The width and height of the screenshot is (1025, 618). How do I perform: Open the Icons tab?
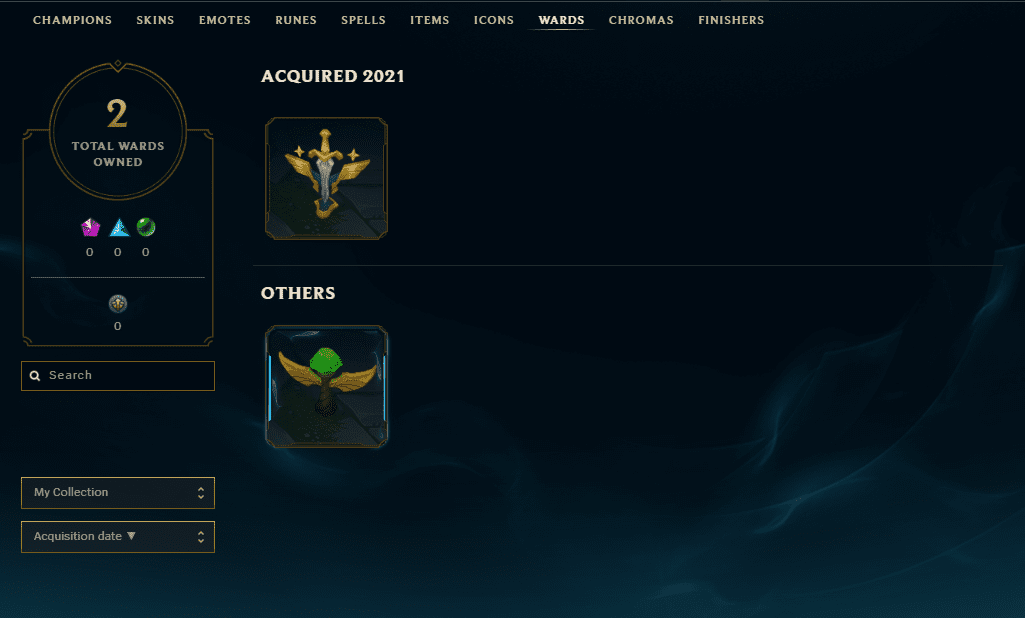tap(494, 20)
